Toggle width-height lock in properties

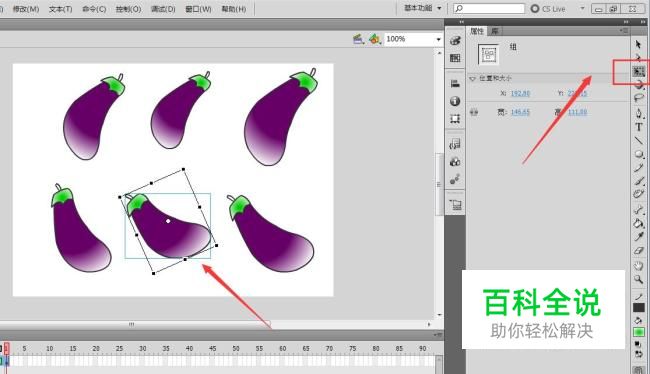[474, 112]
